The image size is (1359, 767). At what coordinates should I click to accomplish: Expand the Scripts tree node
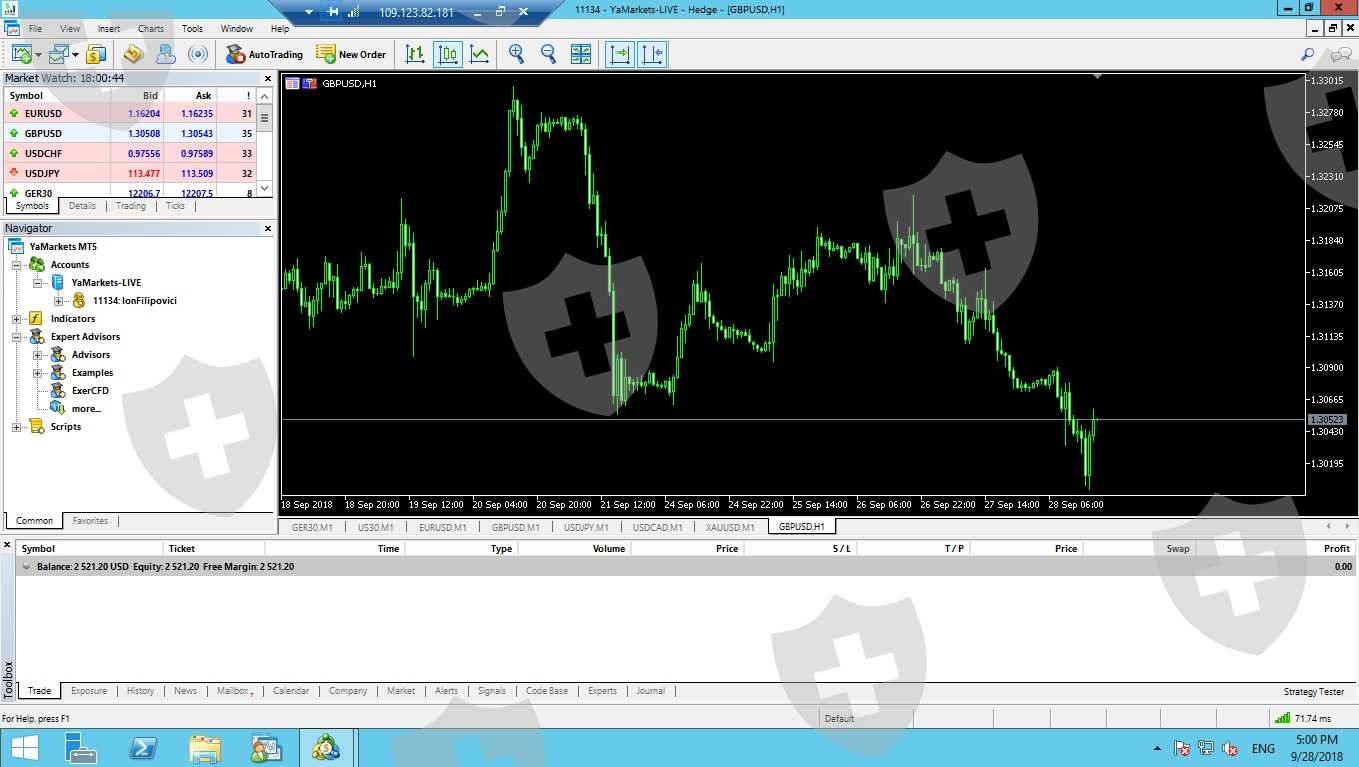coord(17,427)
